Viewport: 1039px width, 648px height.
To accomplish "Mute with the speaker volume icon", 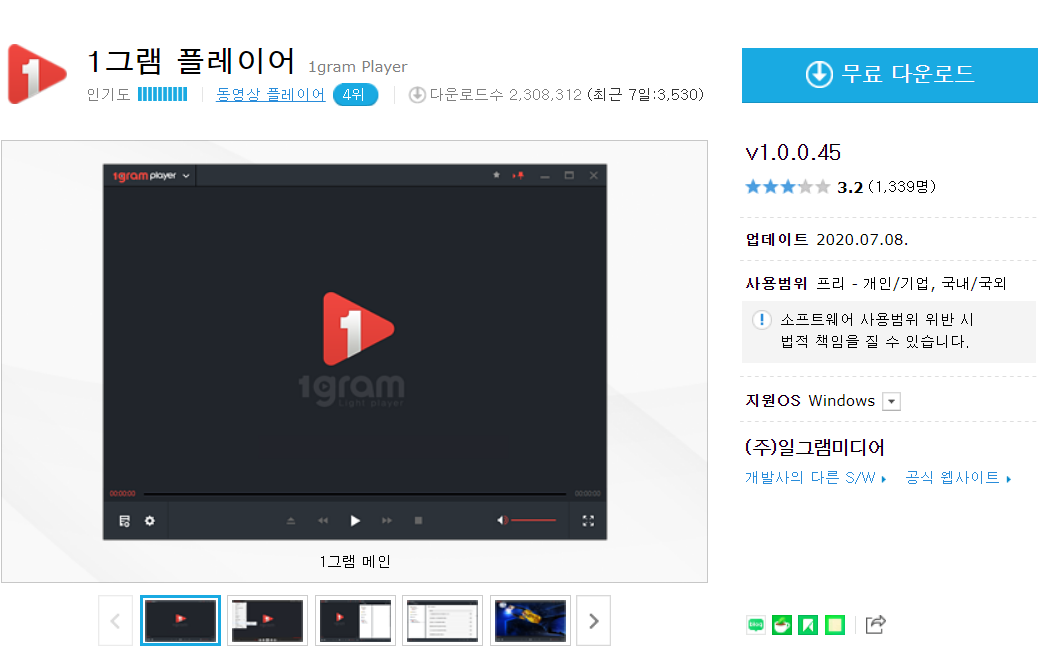I will pos(502,520).
